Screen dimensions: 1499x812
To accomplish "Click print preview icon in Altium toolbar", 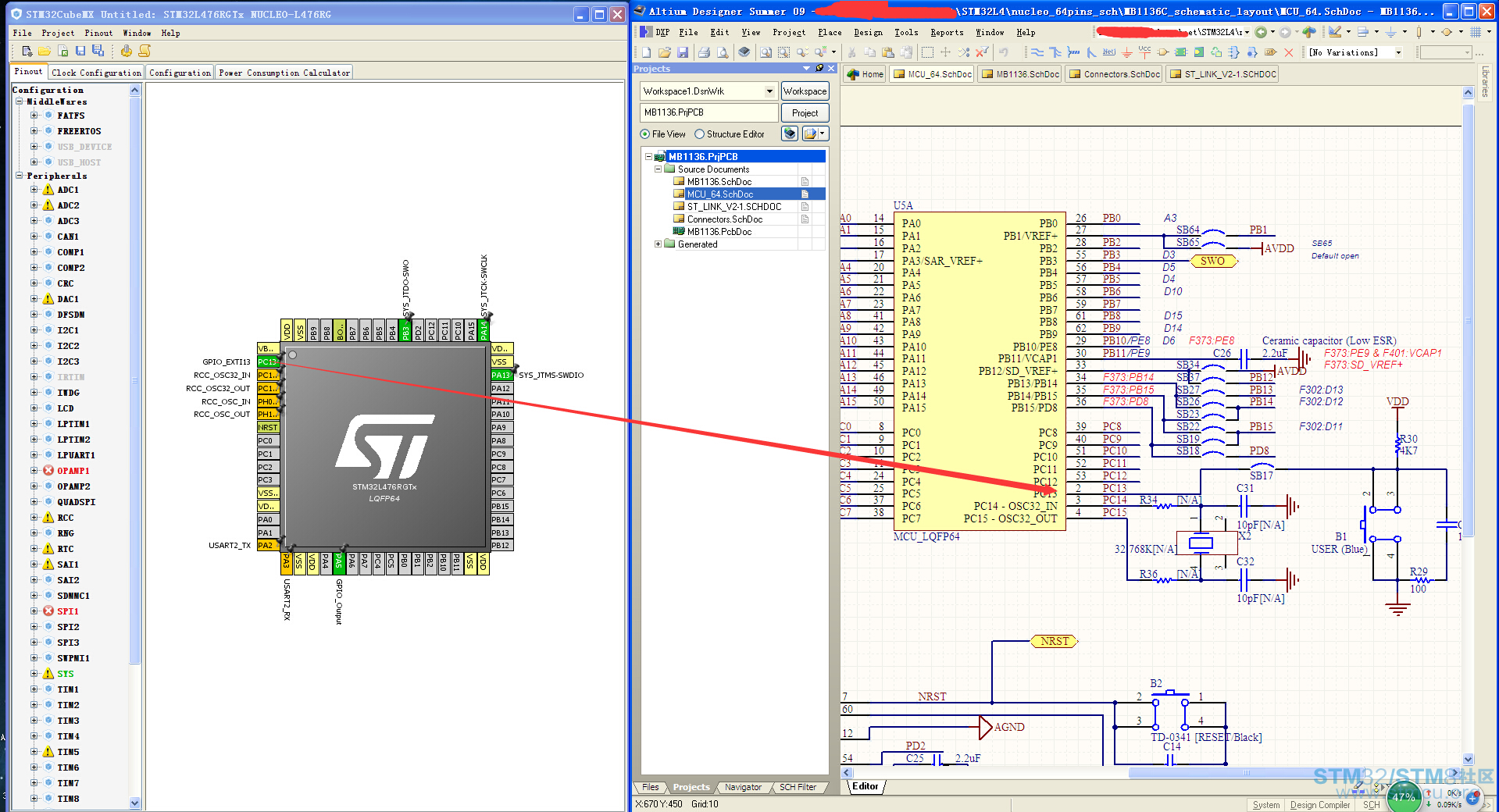I will pos(723,52).
